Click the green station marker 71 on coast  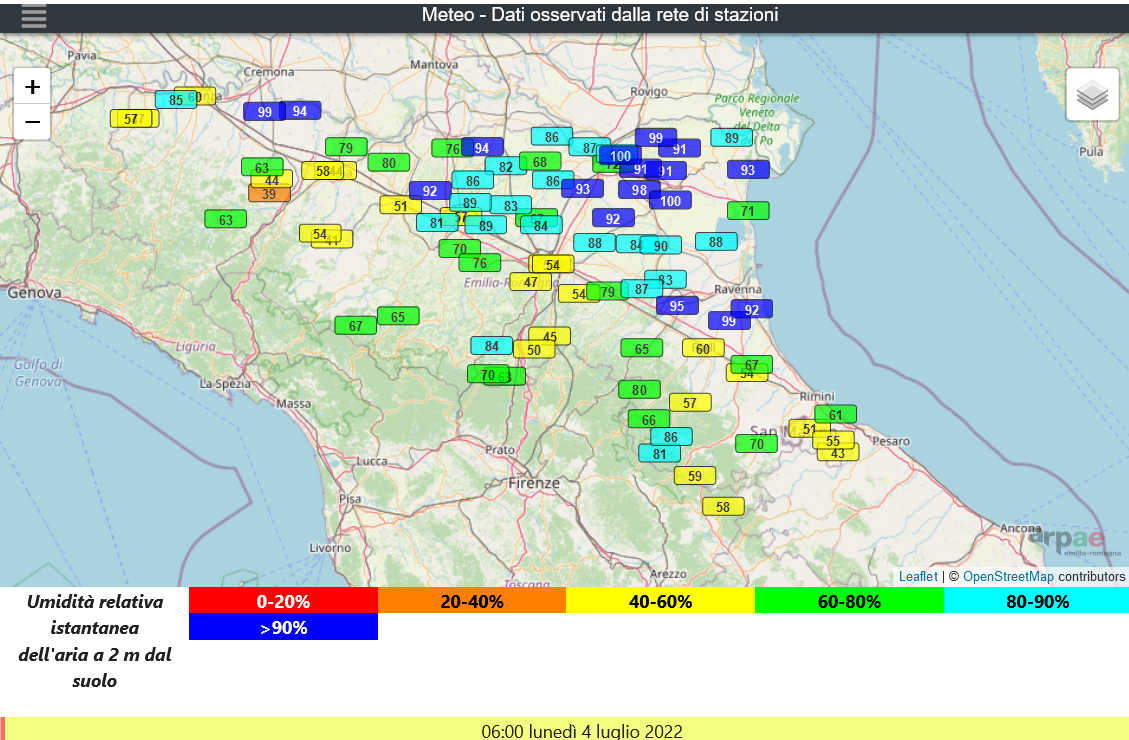point(748,211)
